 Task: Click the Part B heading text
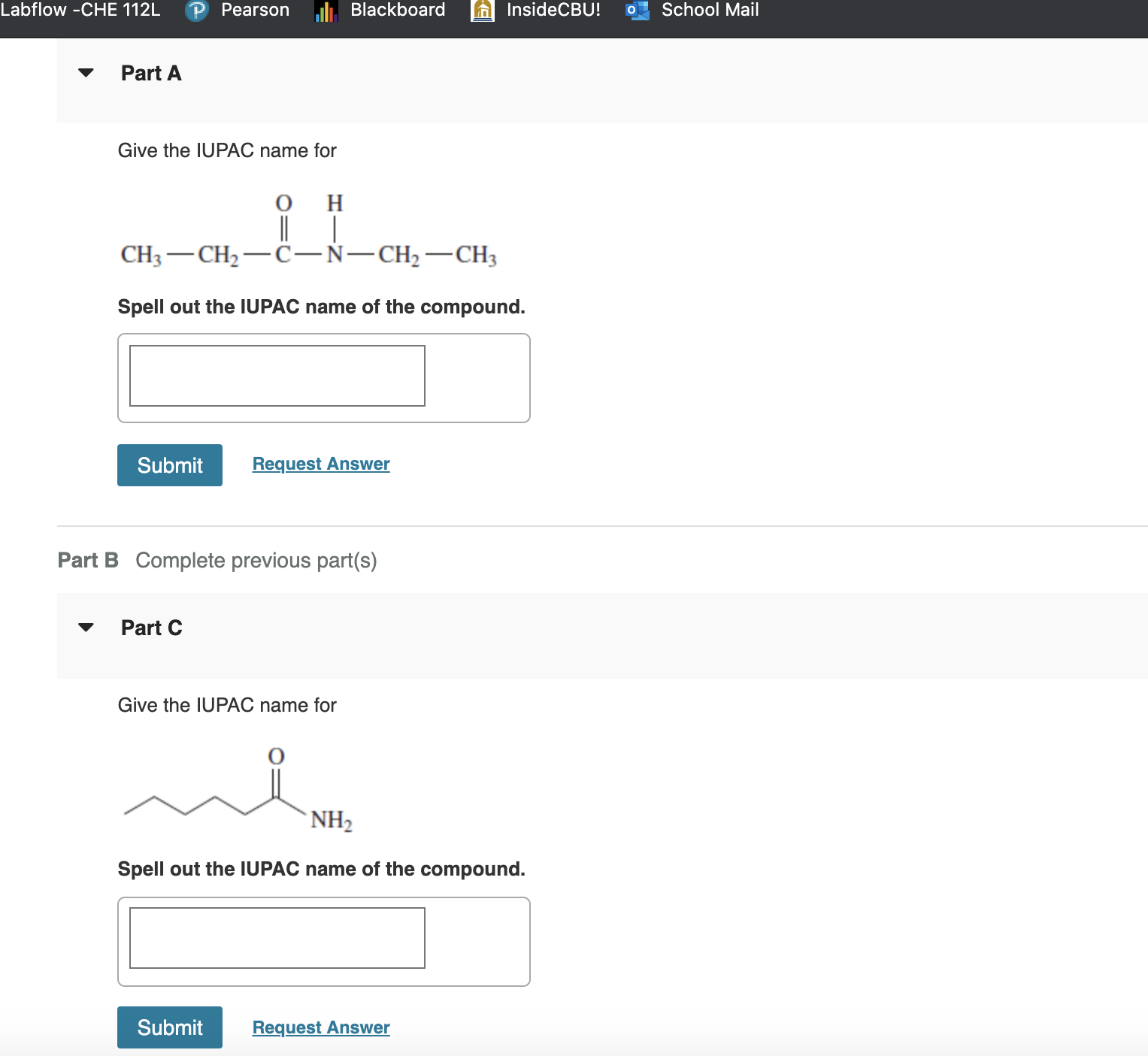point(88,560)
